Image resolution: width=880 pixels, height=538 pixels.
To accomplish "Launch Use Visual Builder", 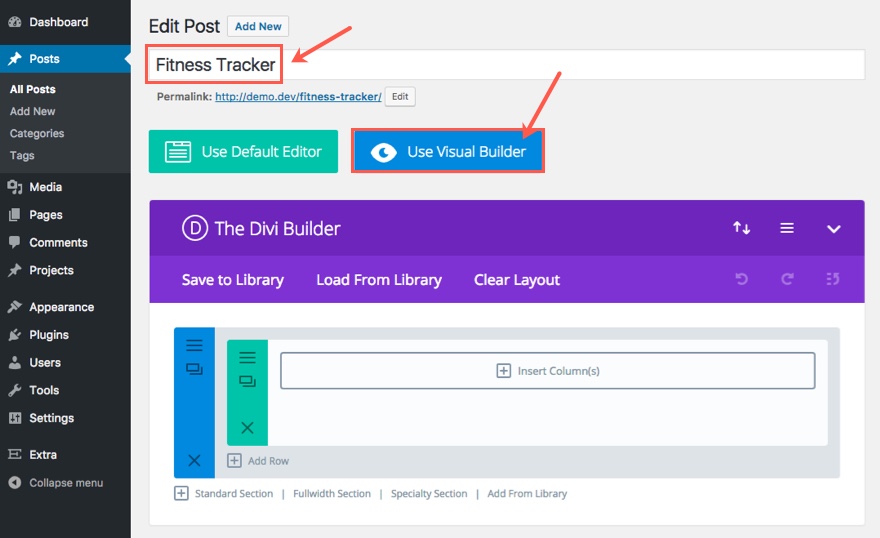I will pos(448,151).
